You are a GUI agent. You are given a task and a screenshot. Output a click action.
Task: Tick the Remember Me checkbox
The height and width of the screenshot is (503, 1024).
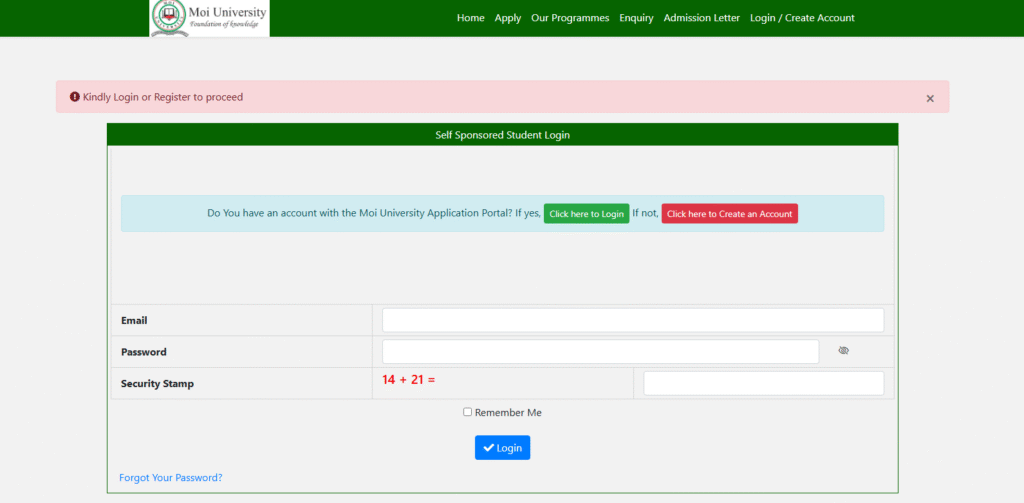pos(468,412)
